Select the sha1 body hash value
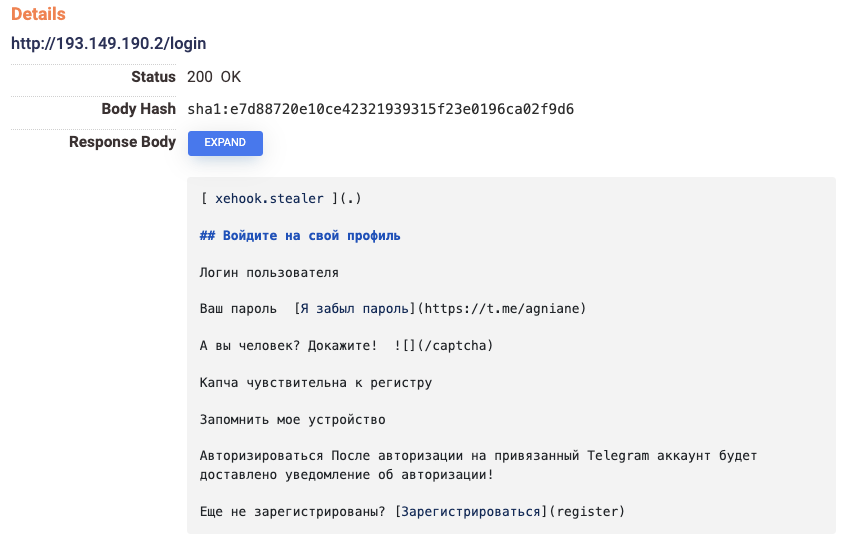Screen dimensions: 858x554 point(380,109)
